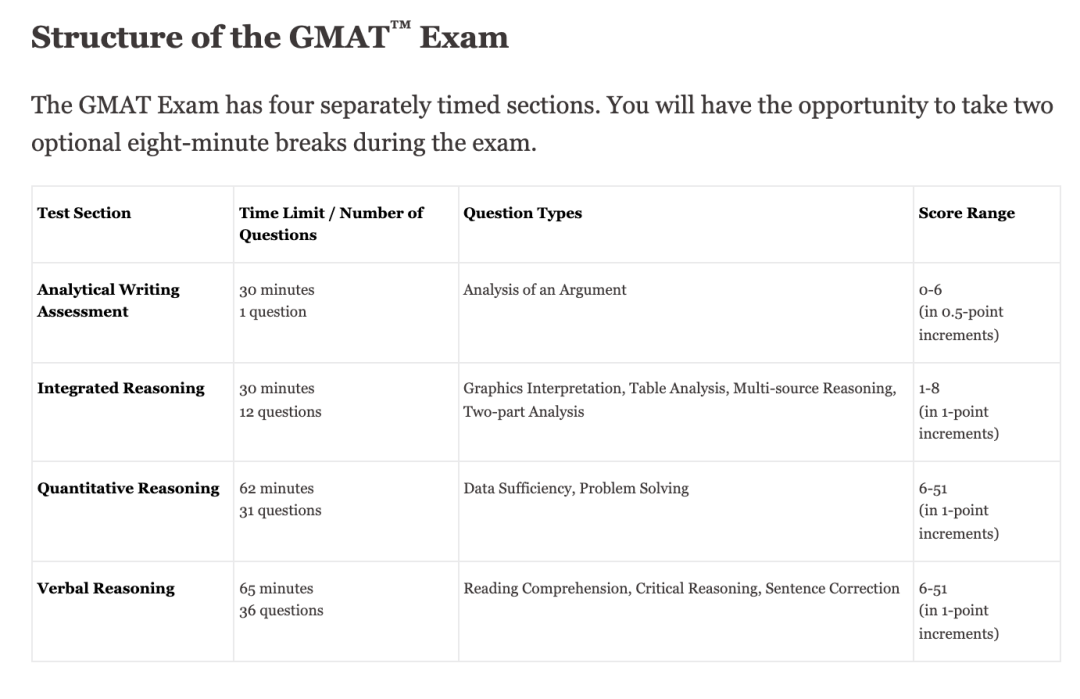1080x699 pixels.
Task: Click the 'Data Sufficiency, Problem Solving' text
Action: [576, 489]
